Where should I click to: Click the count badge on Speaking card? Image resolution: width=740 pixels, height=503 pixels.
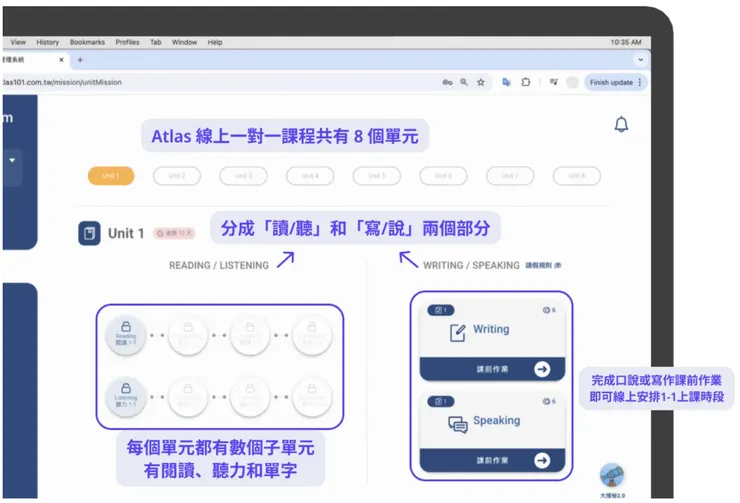(x=441, y=402)
